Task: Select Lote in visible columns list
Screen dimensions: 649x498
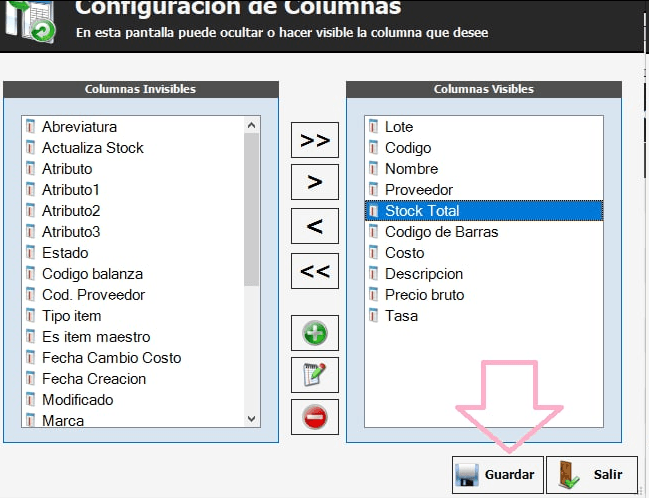Action: (x=398, y=127)
